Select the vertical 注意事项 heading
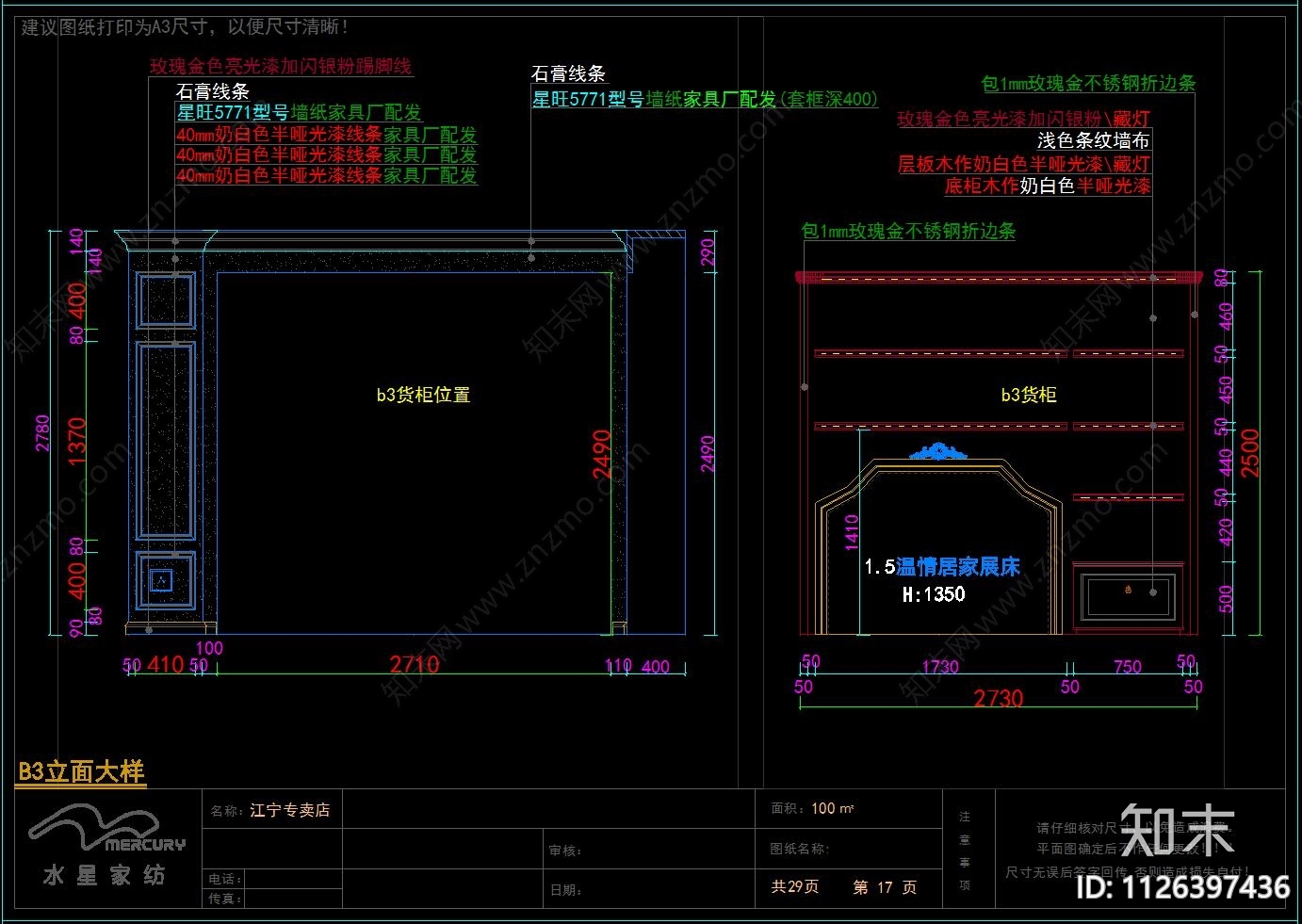1302x924 pixels. [965, 851]
